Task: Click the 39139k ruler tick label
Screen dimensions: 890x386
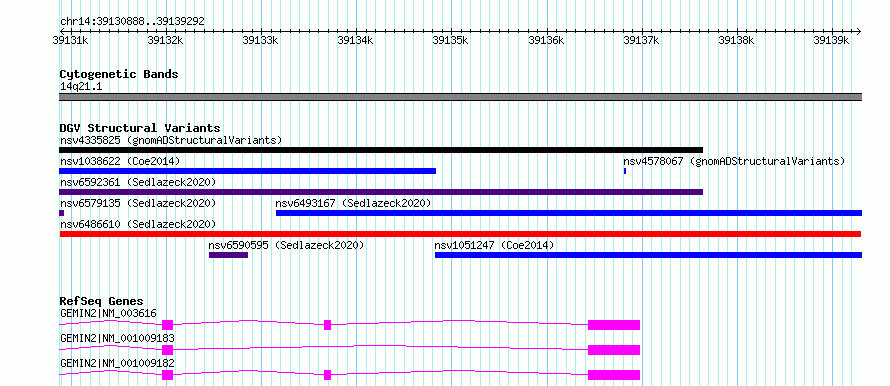Action: pyautogui.click(x=832, y=40)
